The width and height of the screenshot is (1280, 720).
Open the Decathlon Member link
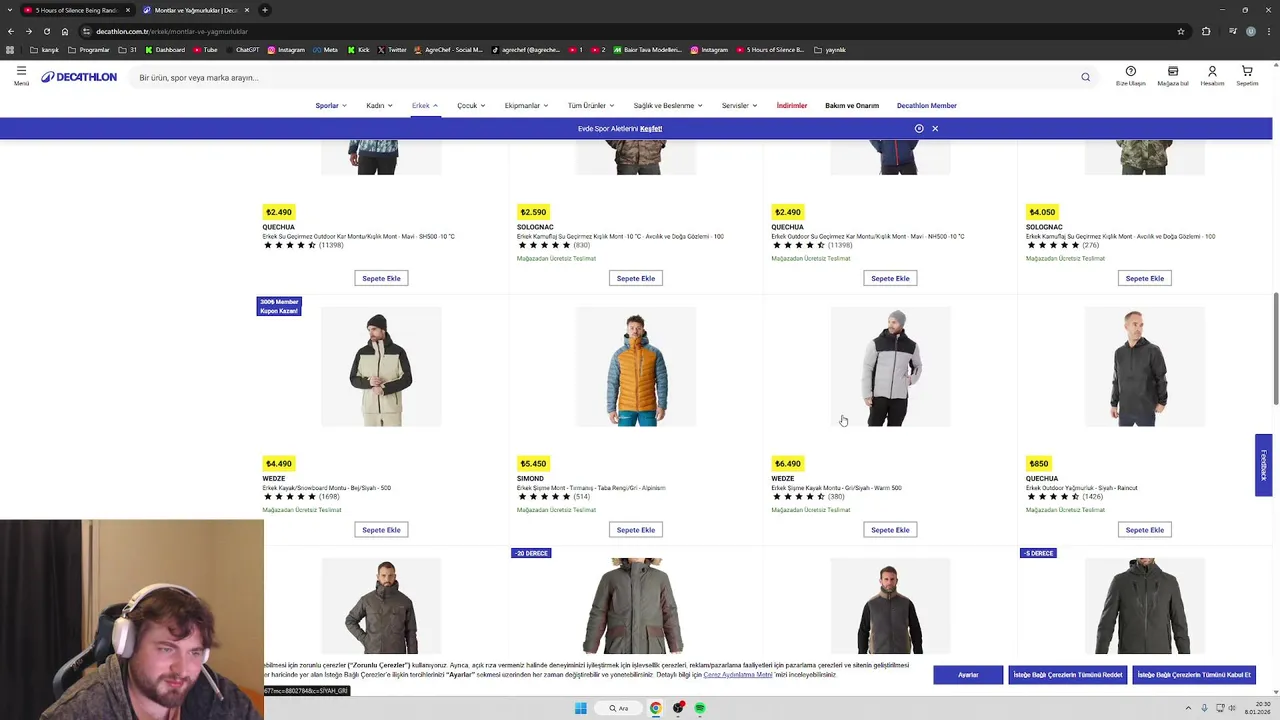927,105
